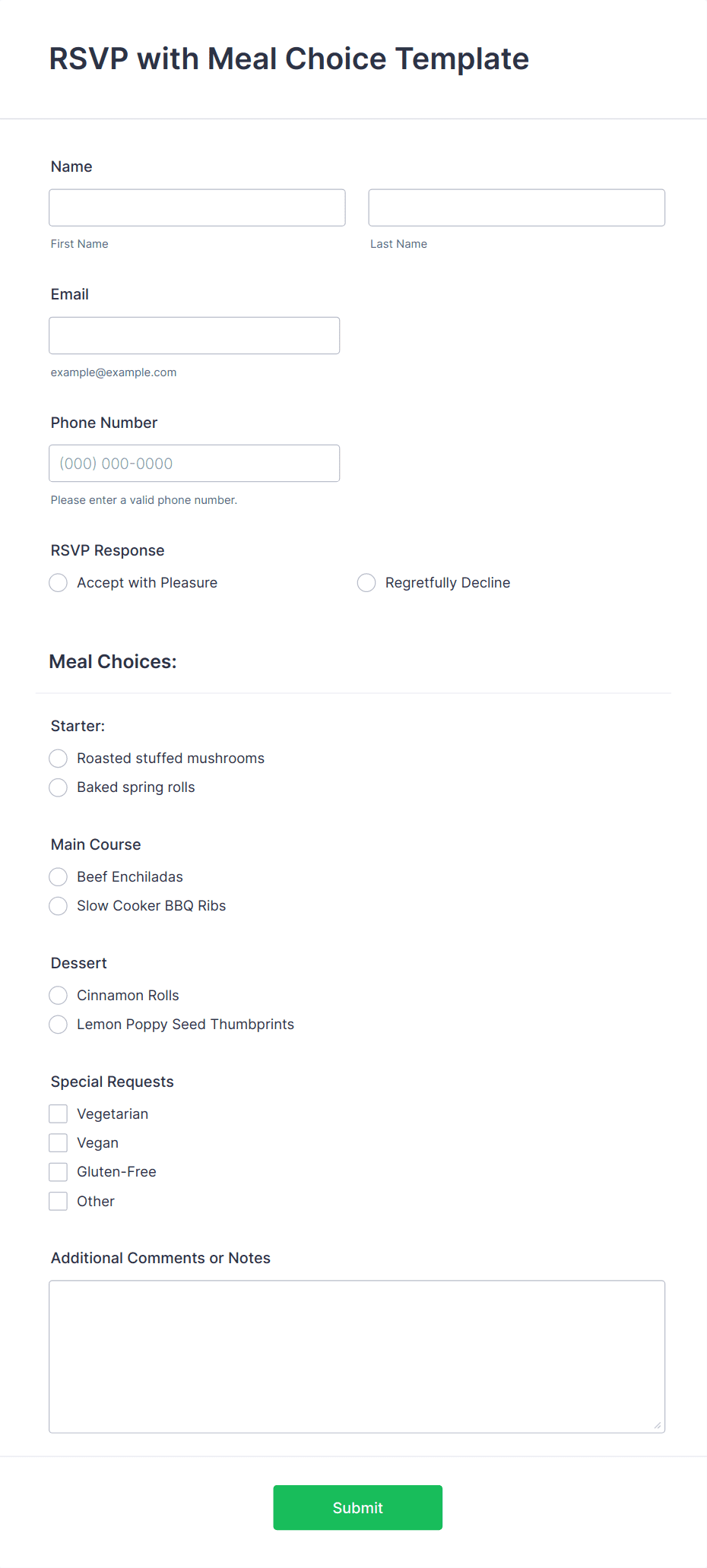Select the Email input field
Image resolution: width=707 pixels, height=1568 pixels.
point(194,335)
